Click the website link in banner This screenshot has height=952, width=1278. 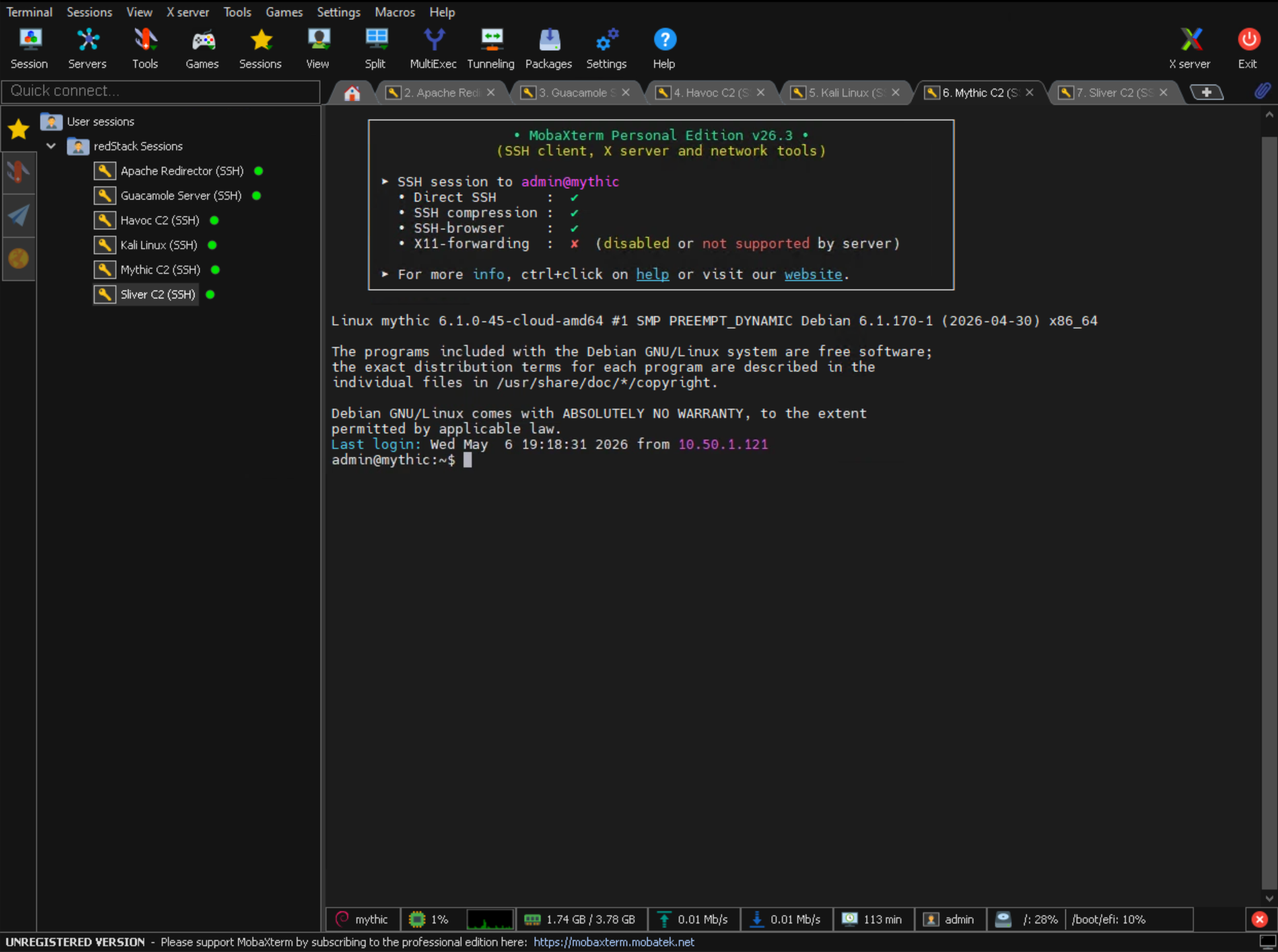pyautogui.click(x=813, y=274)
